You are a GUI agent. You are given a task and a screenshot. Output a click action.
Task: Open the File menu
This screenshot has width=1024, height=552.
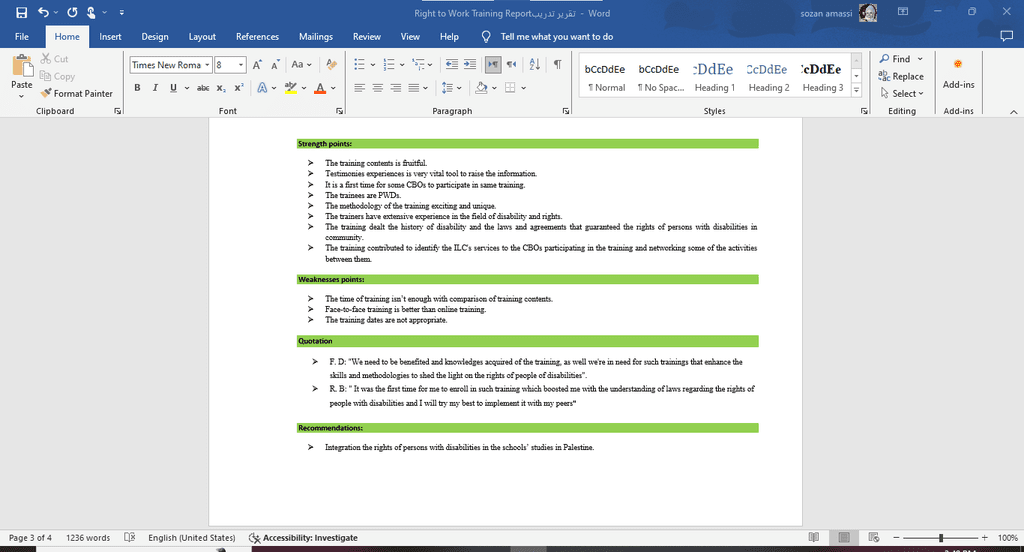pyautogui.click(x=22, y=37)
